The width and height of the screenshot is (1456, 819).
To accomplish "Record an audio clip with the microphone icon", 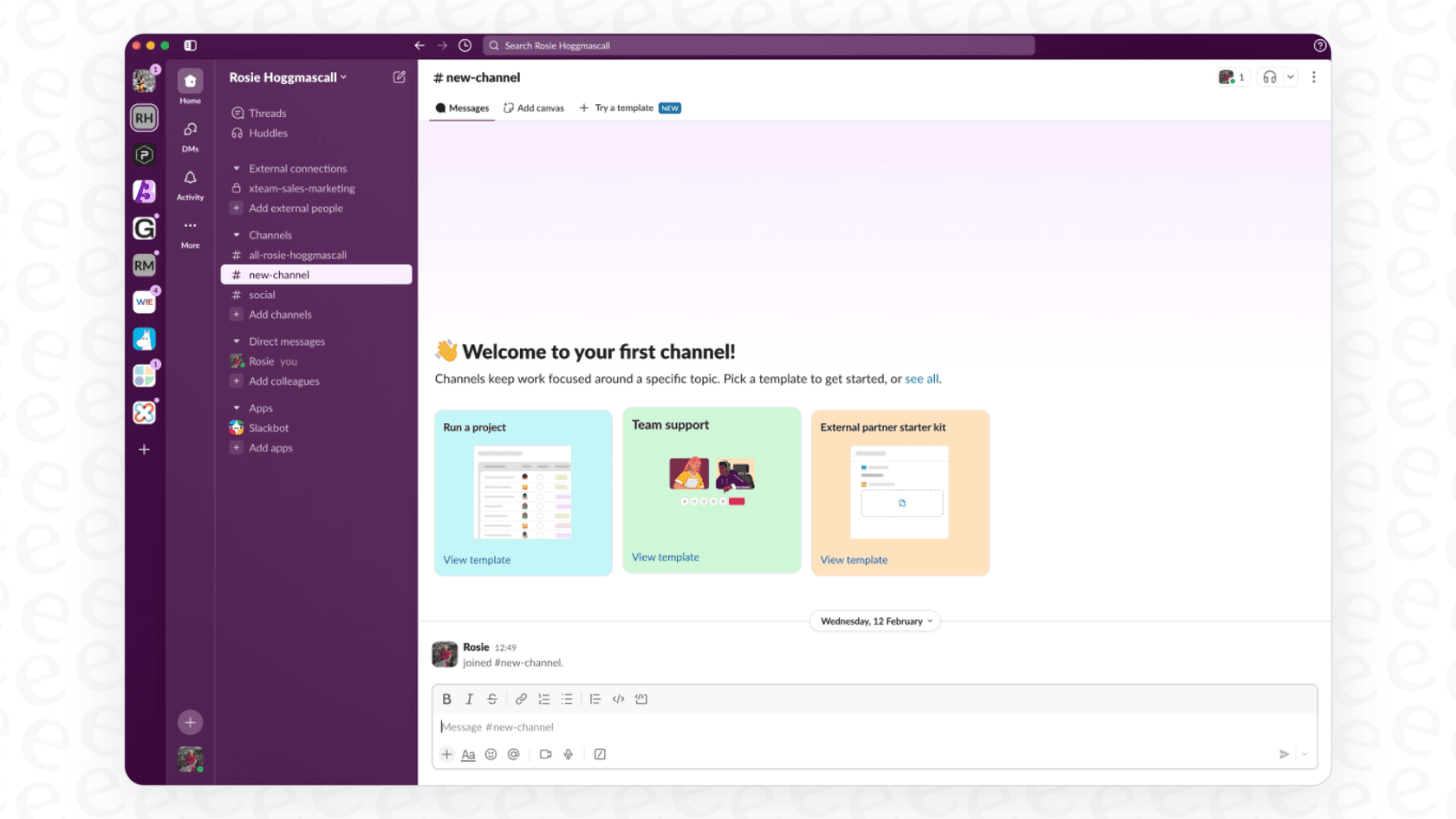I will 568,754.
